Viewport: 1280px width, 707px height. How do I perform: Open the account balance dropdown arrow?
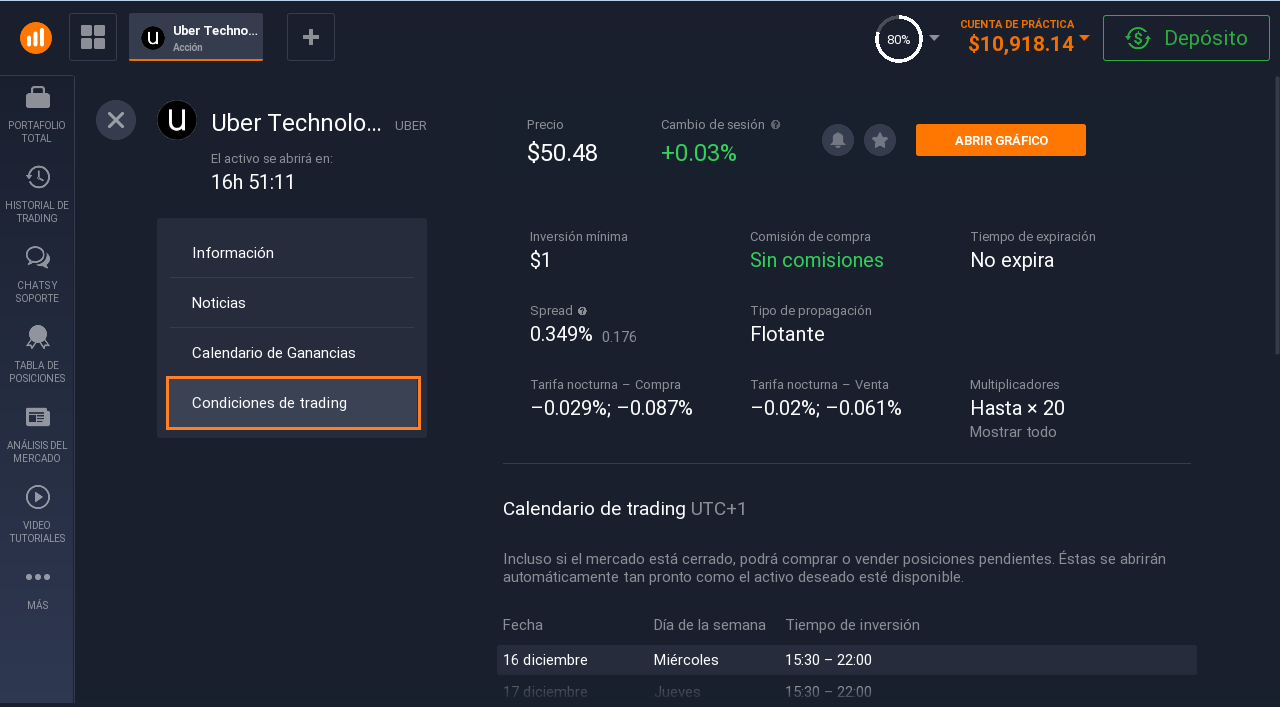pyautogui.click(x=1085, y=39)
